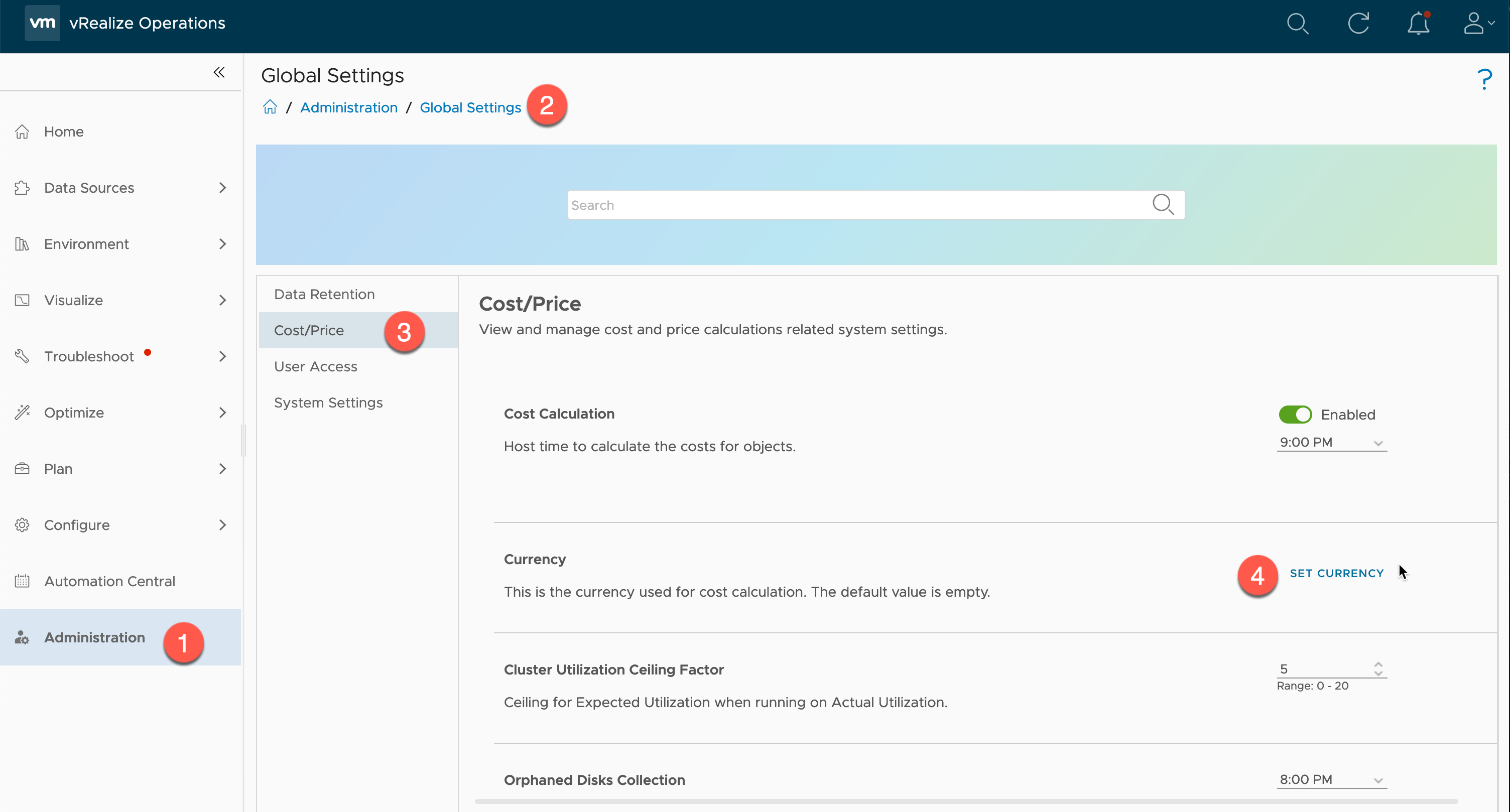Screen dimensions: 1510x812
Task: Collapse the left navigation with double-chevron
Action: pyautogui.click(x=219, y=72)
